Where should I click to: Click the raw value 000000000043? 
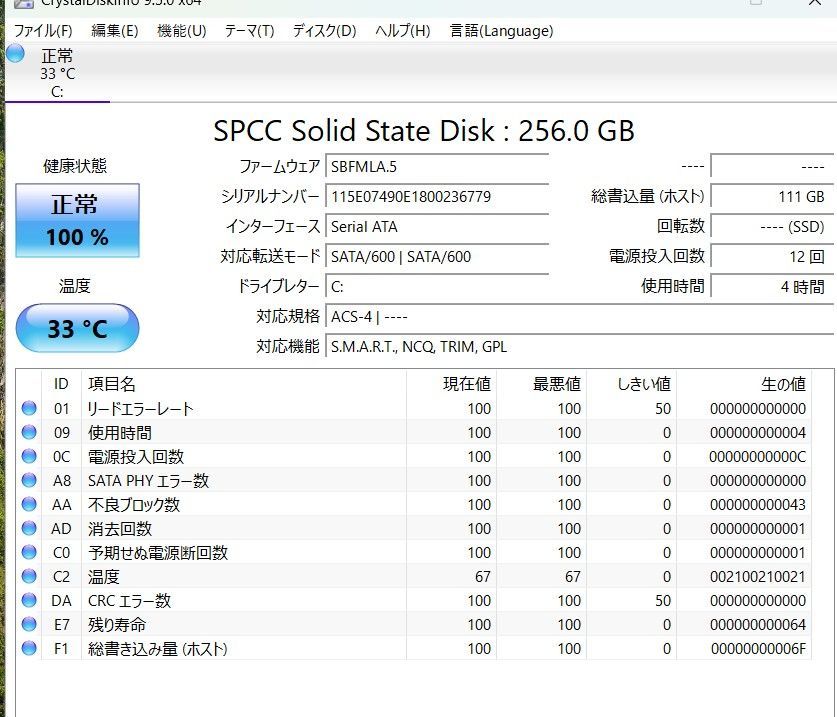click(758, 505)
